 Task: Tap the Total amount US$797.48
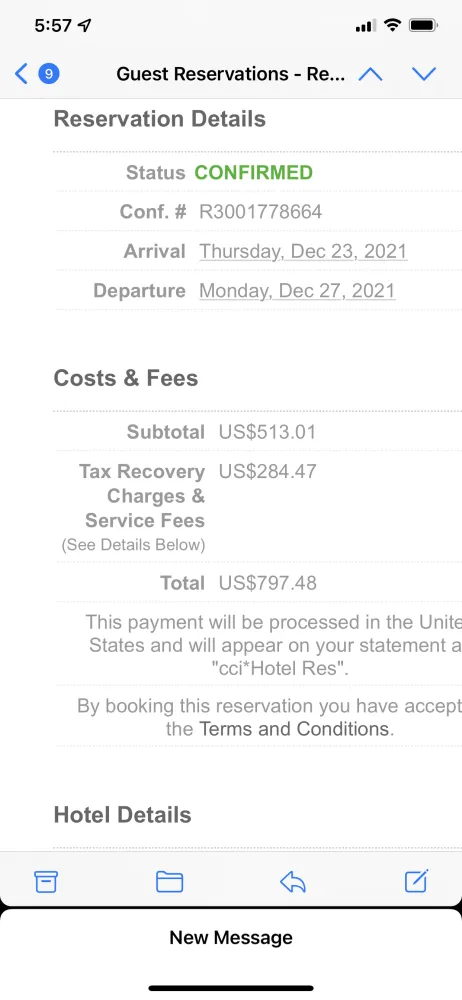point(267,583)
